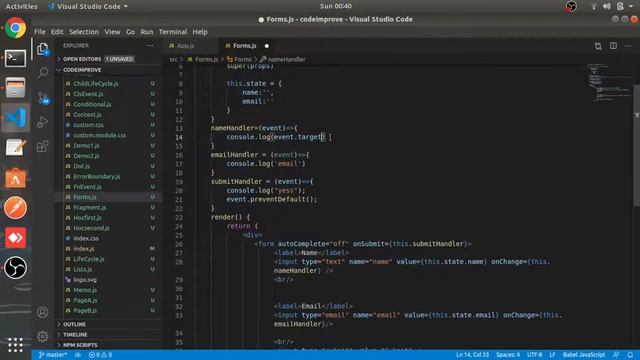Change encoding via UTF-8 in status bar
Viewport: 640px width, 360px height.
534,355
